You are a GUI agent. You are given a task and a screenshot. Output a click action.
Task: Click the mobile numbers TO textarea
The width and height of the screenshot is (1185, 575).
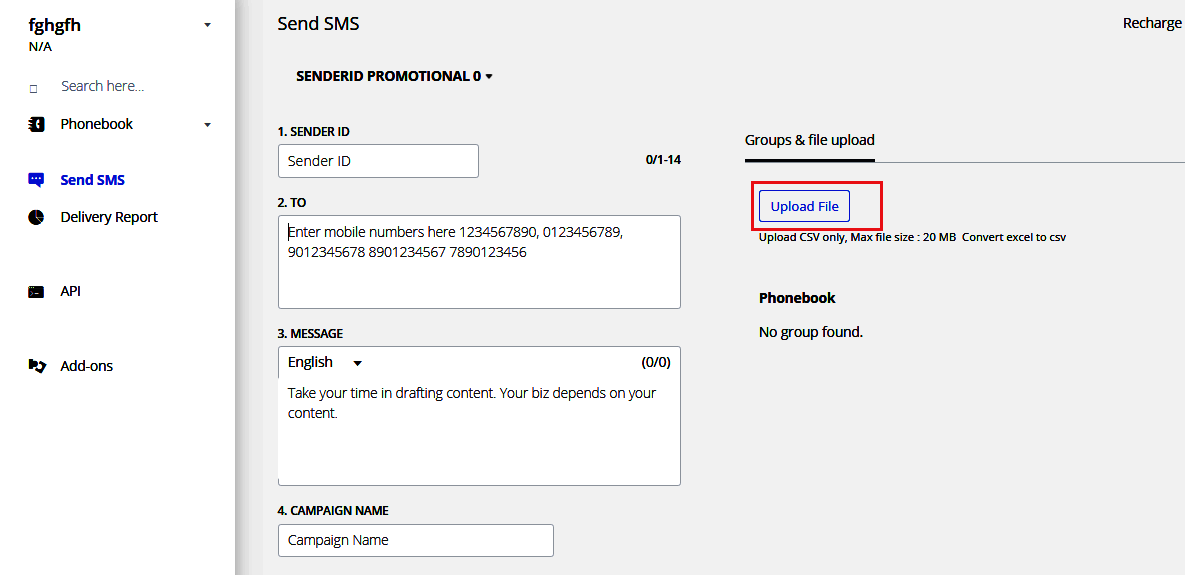(479, 262)
